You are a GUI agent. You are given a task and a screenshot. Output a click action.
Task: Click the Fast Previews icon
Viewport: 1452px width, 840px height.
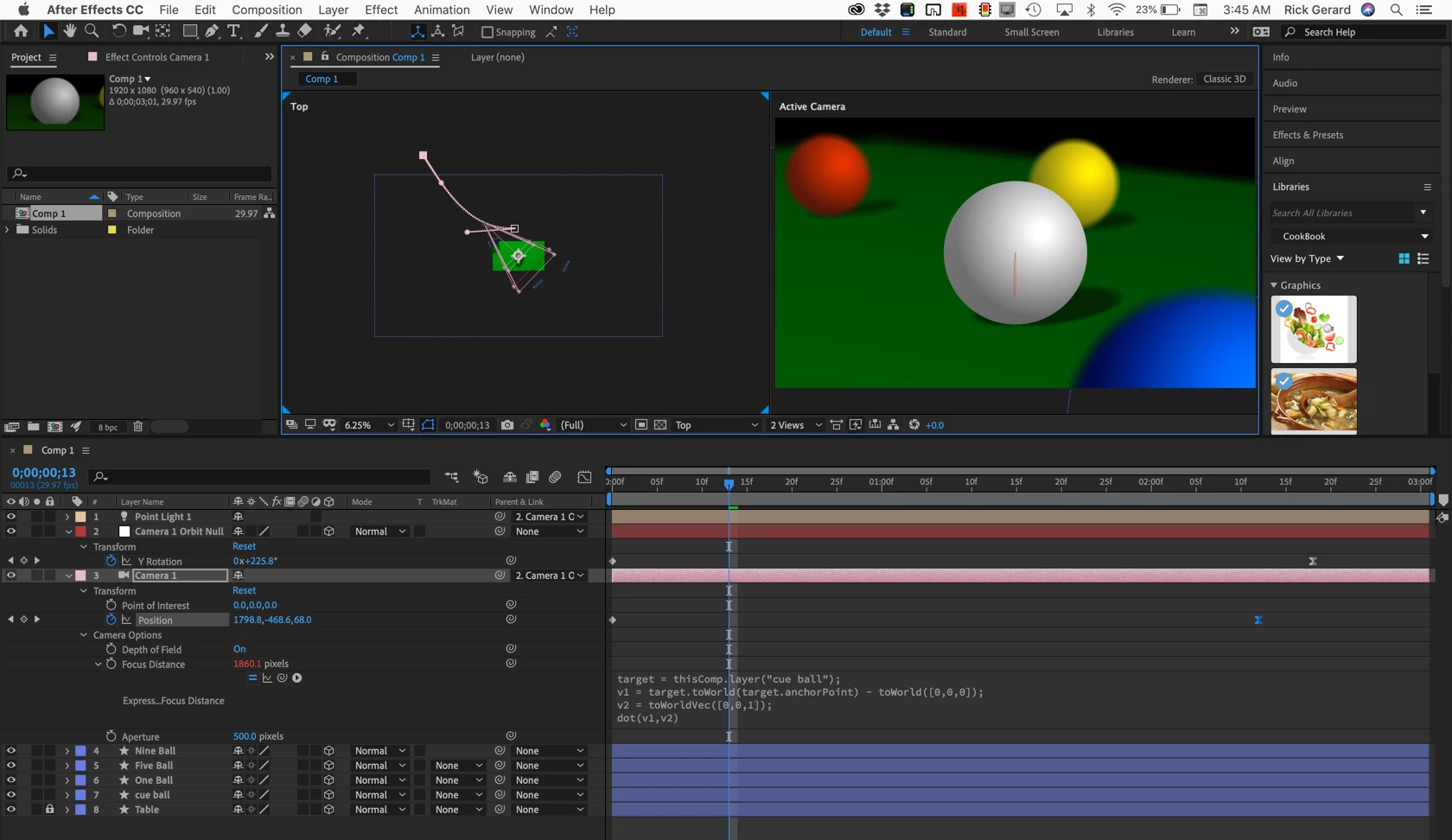tap(856, 425)
